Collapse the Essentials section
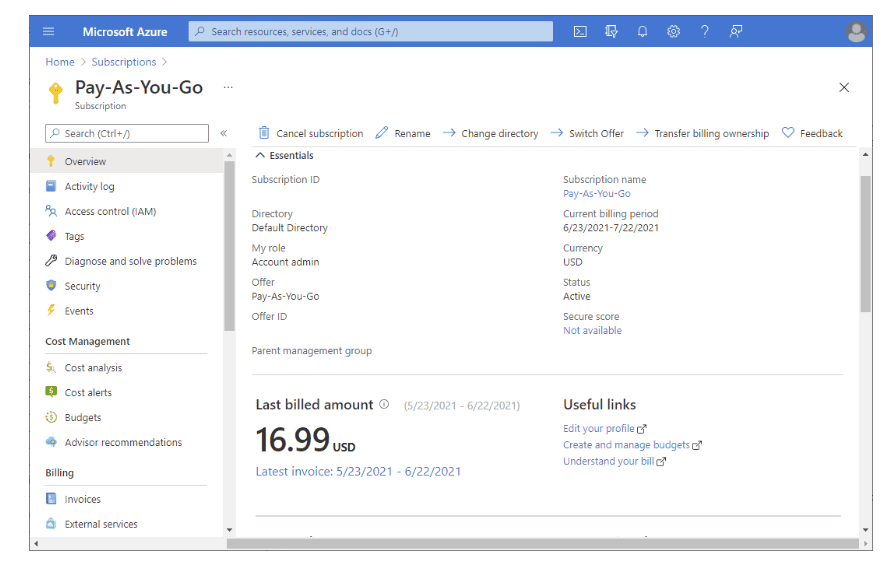This screenshot has height=573, width=892. 260,155
